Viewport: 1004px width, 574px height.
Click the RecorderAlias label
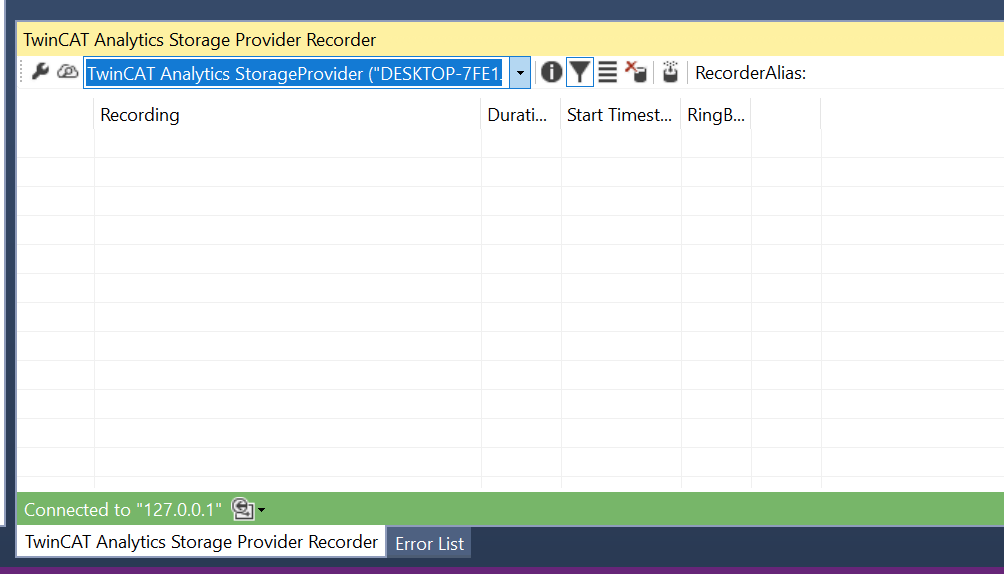click(750, 73)
